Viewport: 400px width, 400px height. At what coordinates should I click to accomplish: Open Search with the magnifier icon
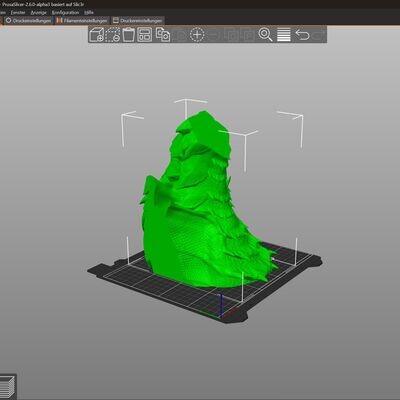[x=265, y=35]
